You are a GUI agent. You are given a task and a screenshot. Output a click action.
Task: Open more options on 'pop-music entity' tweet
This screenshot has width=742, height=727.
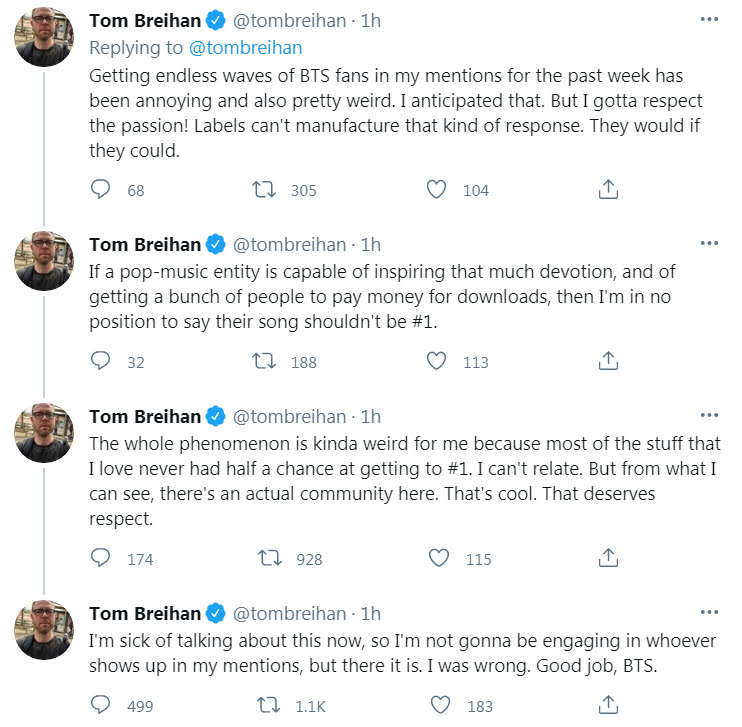[709, 243]
